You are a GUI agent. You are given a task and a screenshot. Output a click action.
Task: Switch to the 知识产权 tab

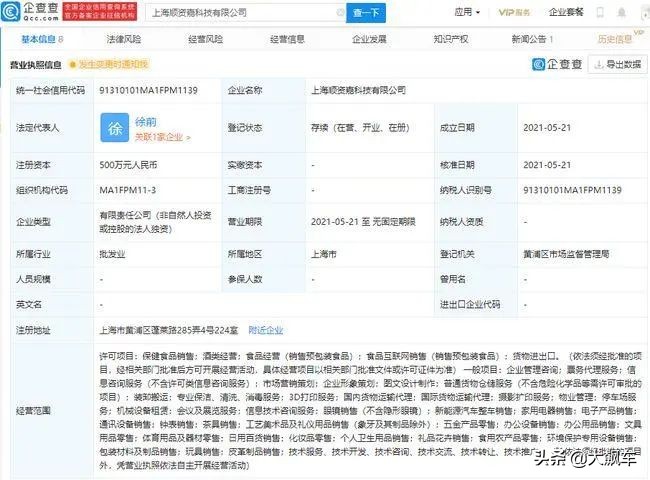coord(451,39)
